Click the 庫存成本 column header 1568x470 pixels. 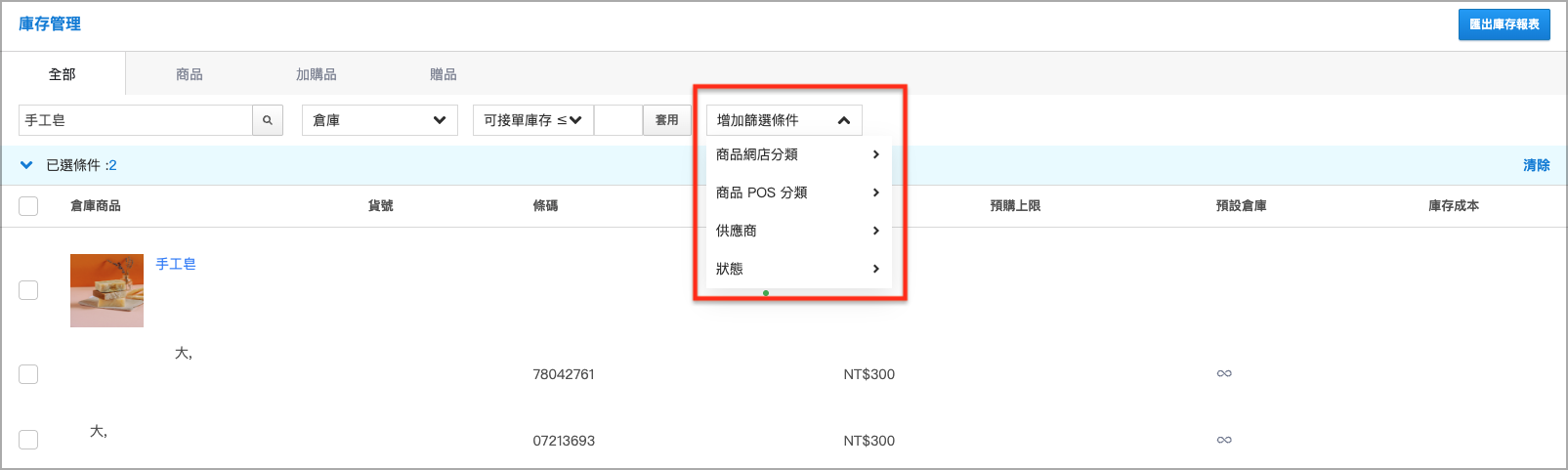pyautogui.click(x=1454, y=206)
